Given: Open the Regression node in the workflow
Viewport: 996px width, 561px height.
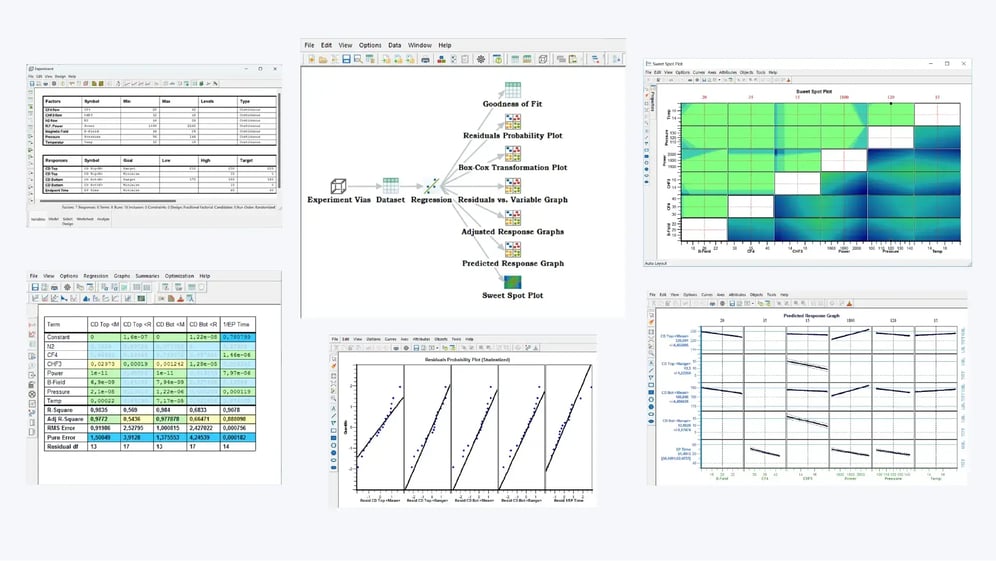Looking at the screenshot, I should coord(431,186).
